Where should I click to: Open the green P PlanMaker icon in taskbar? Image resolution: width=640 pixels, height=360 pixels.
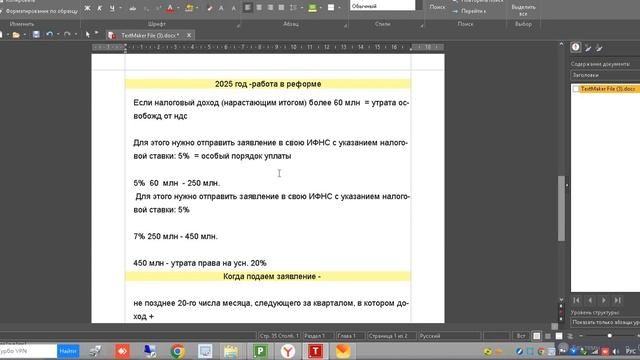click(260, 351)
